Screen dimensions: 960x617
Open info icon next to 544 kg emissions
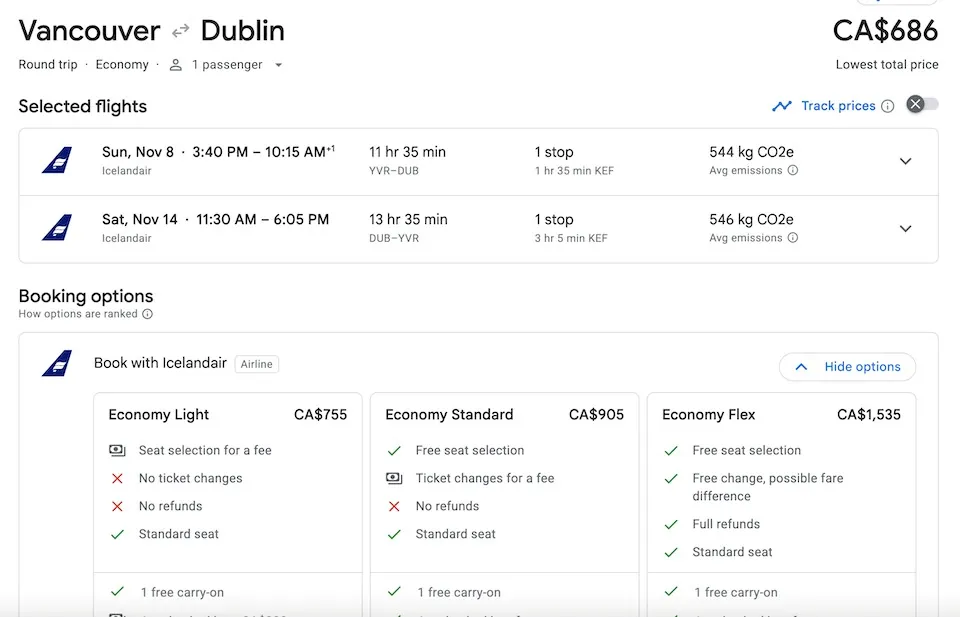point(793,170)
